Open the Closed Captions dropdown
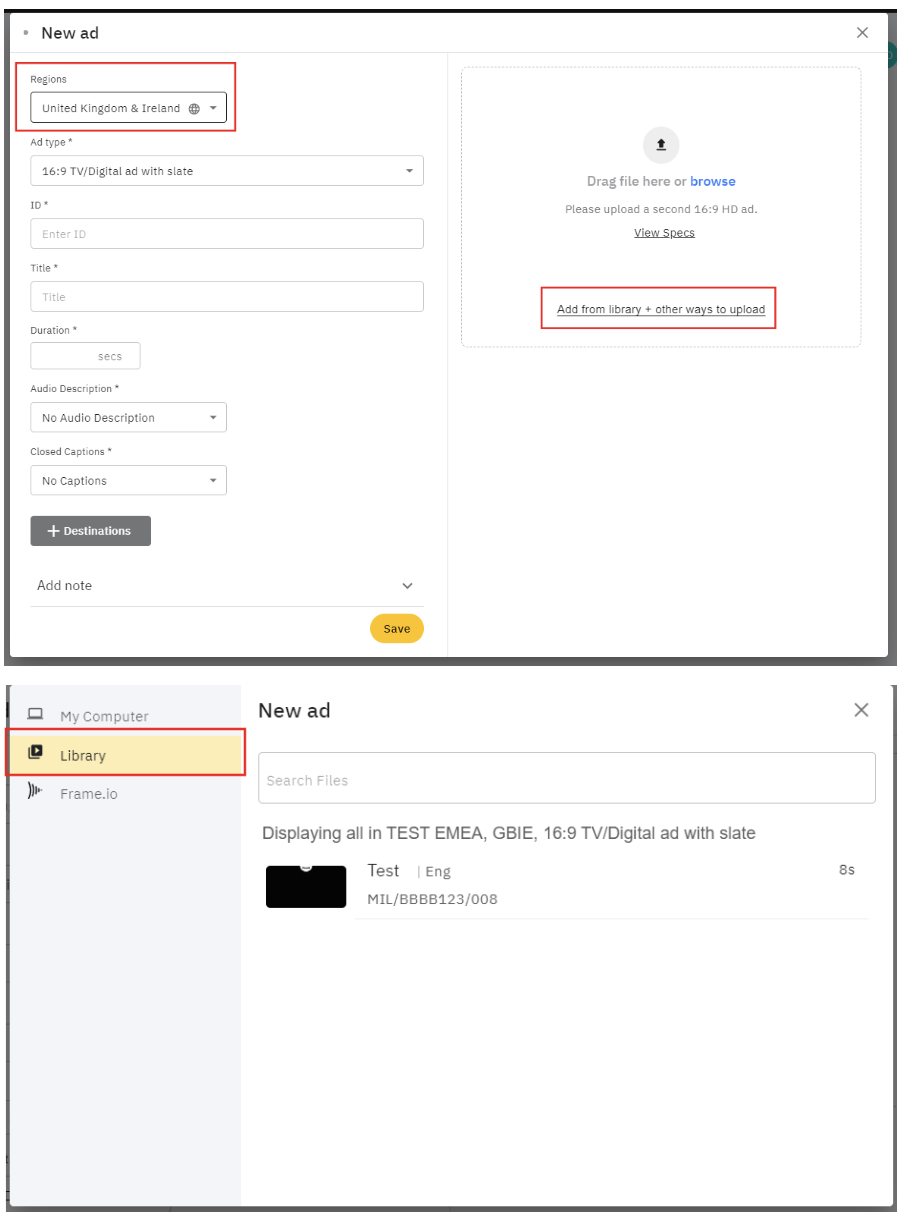The height and width of the screenshot is (1212, 900). coord(128,481)
